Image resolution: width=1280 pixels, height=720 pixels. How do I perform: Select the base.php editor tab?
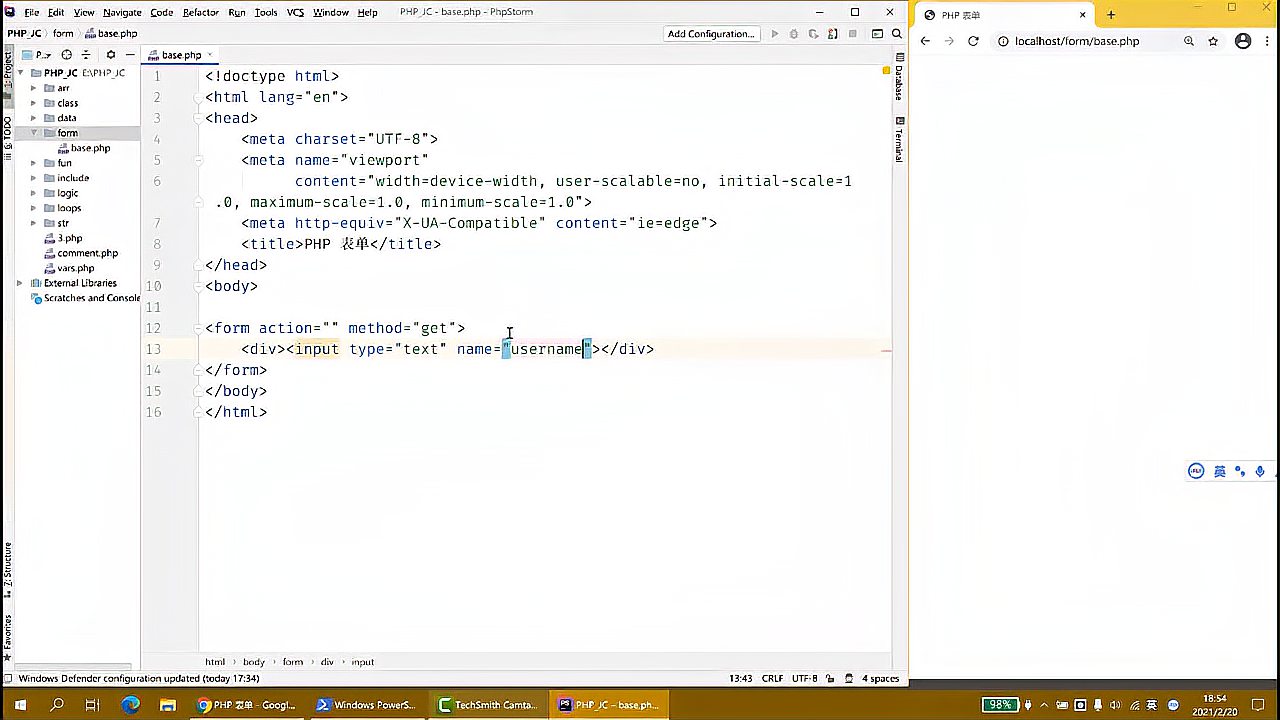(181, 55)
